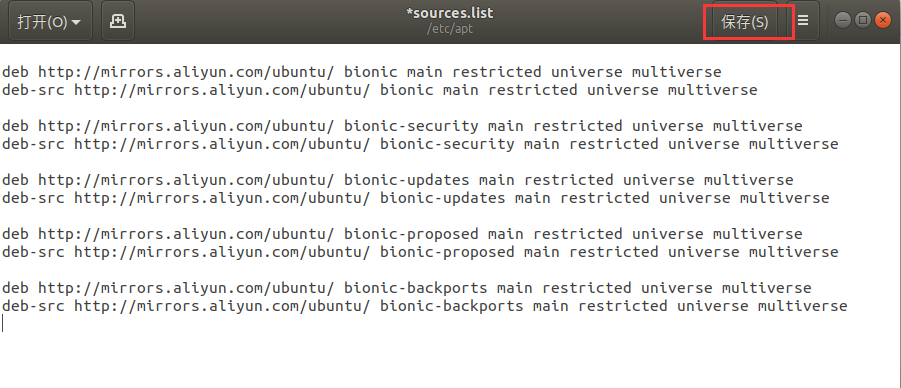The image size is (901, 388).
Task: Click the first deb bionic main line
Action: click(x=361, y=72)
